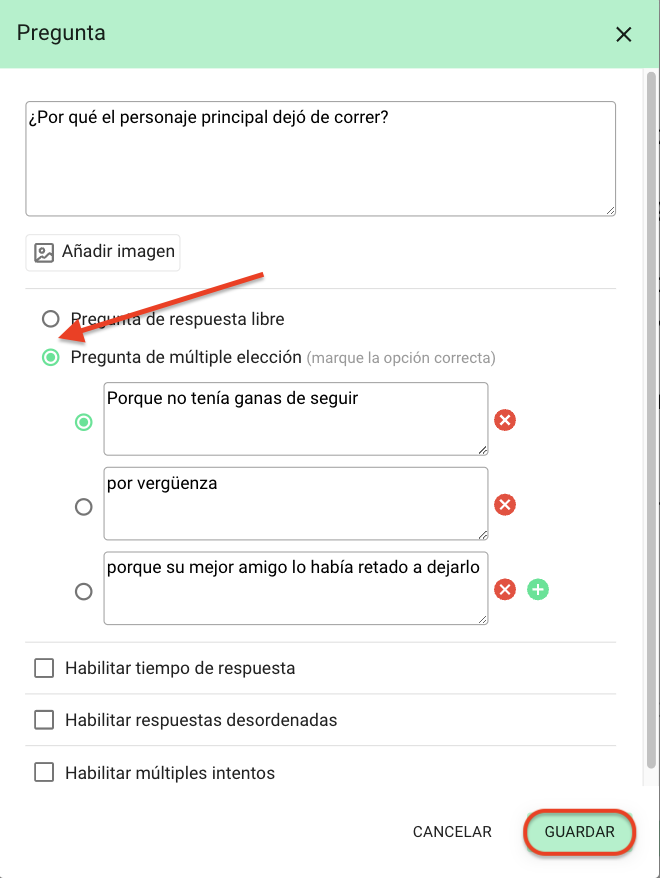
Task: Delete the 'Porque no tenía ganas' answer option
Action: click(504, 420)
